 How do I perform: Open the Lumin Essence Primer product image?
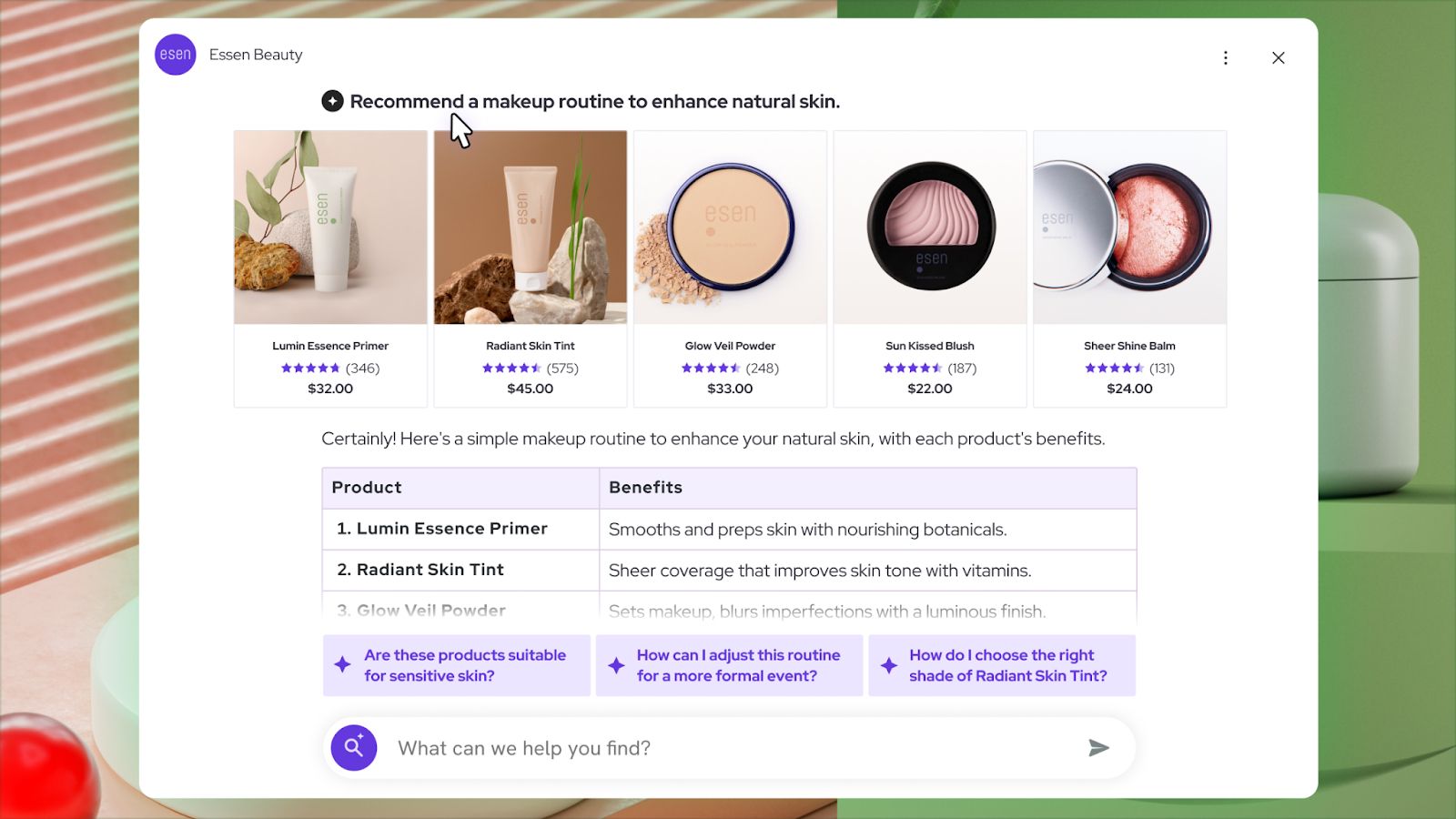pyautogui.click(x=330, y=227)
